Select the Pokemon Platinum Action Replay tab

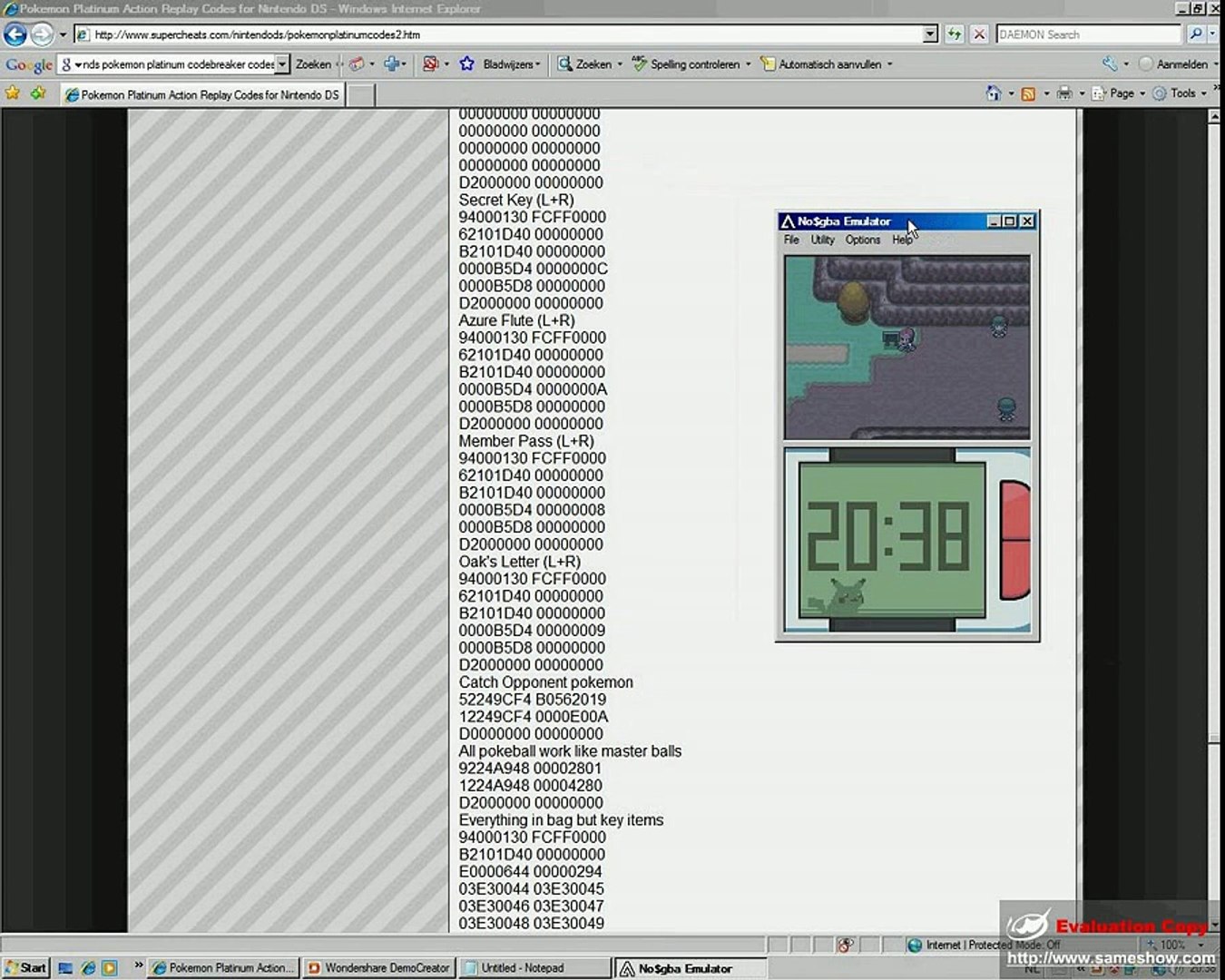point(203,94)
